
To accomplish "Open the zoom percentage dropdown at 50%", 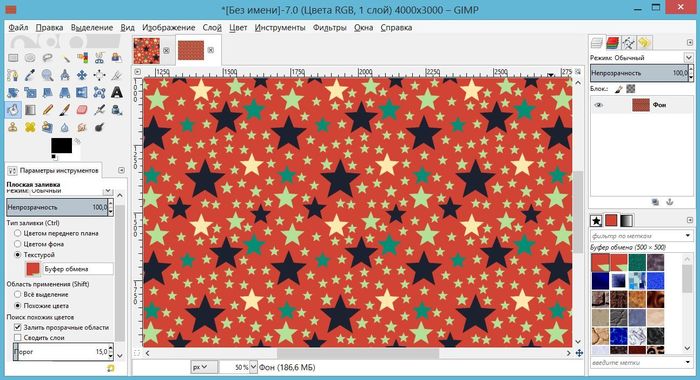I will pyautogui.click(x=253, y=367).
